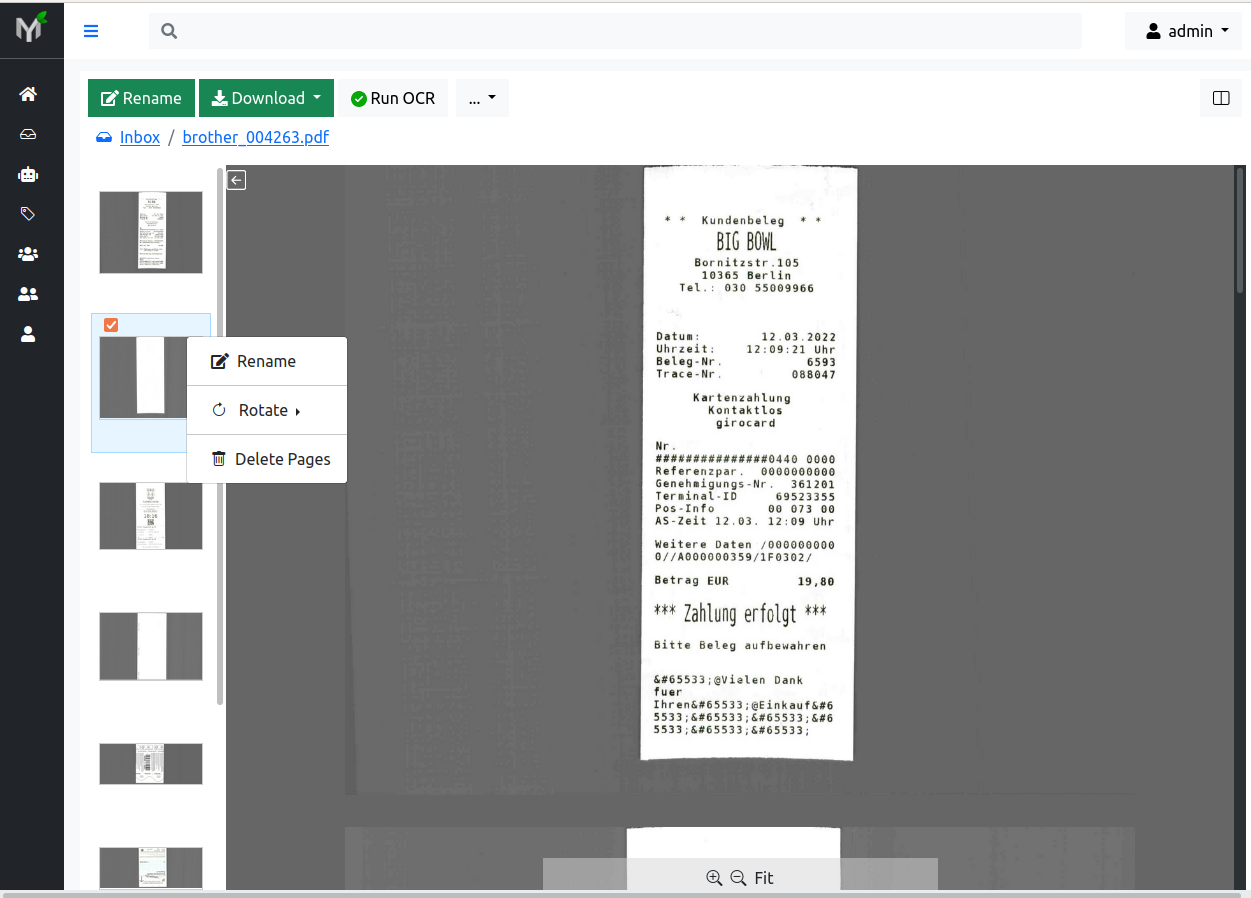This screenshot has height=898, width=1251.
Task: Select the fourth blank page thumbnail
Action: pyautogui.click(x=151, y=647)
